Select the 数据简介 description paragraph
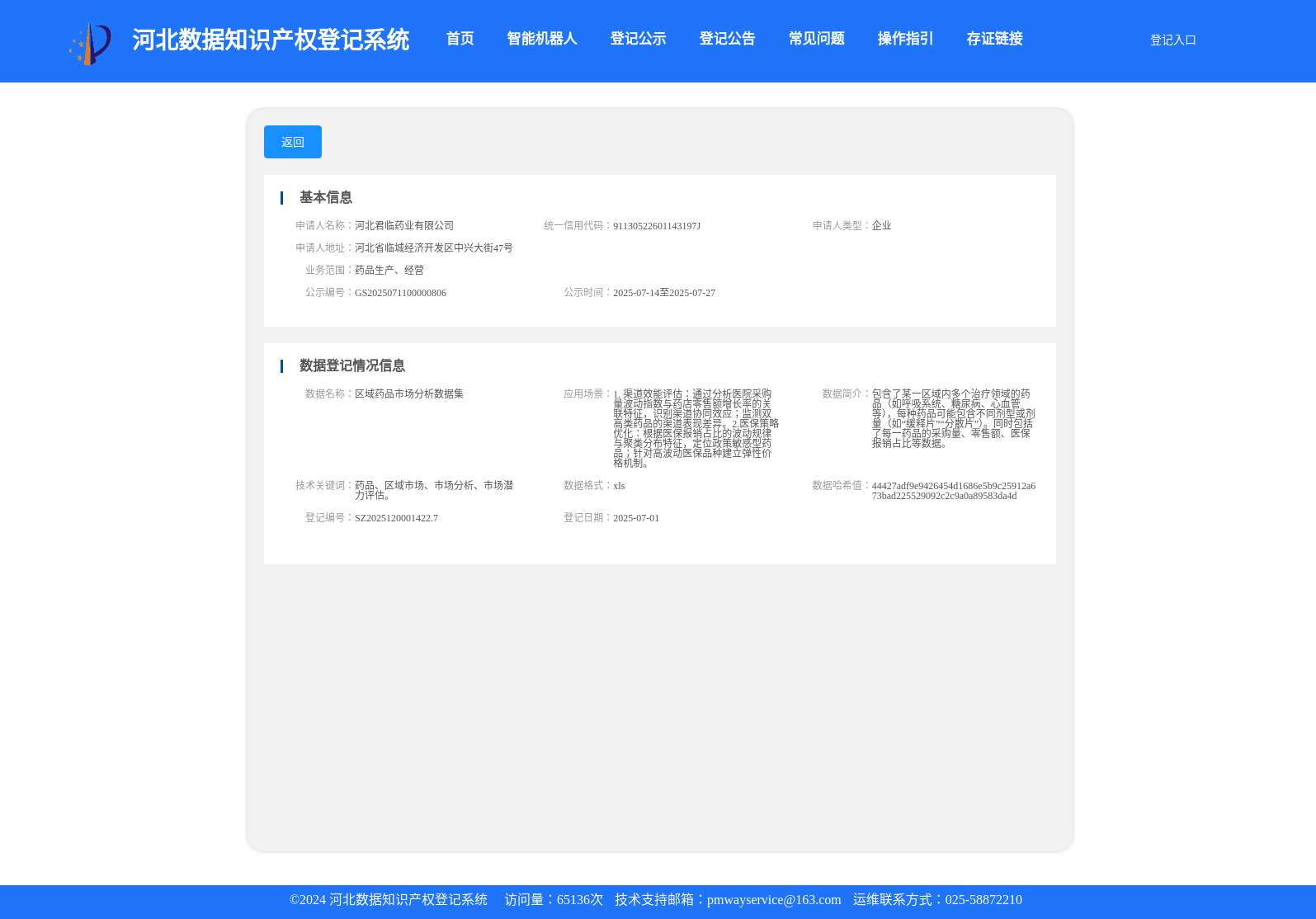 tap(954, 418)
